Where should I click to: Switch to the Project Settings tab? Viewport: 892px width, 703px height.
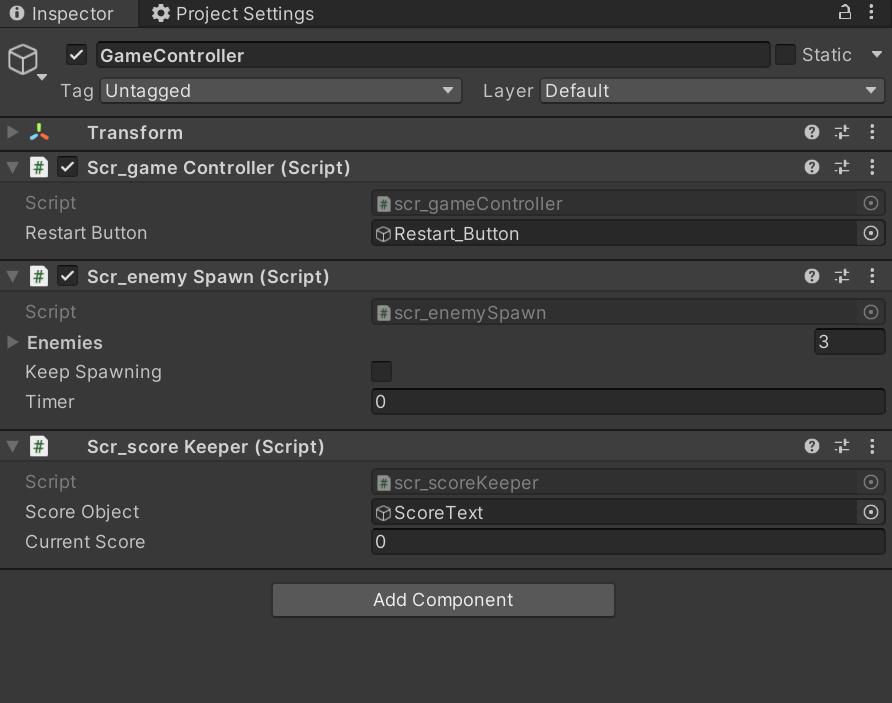[232, 14]
